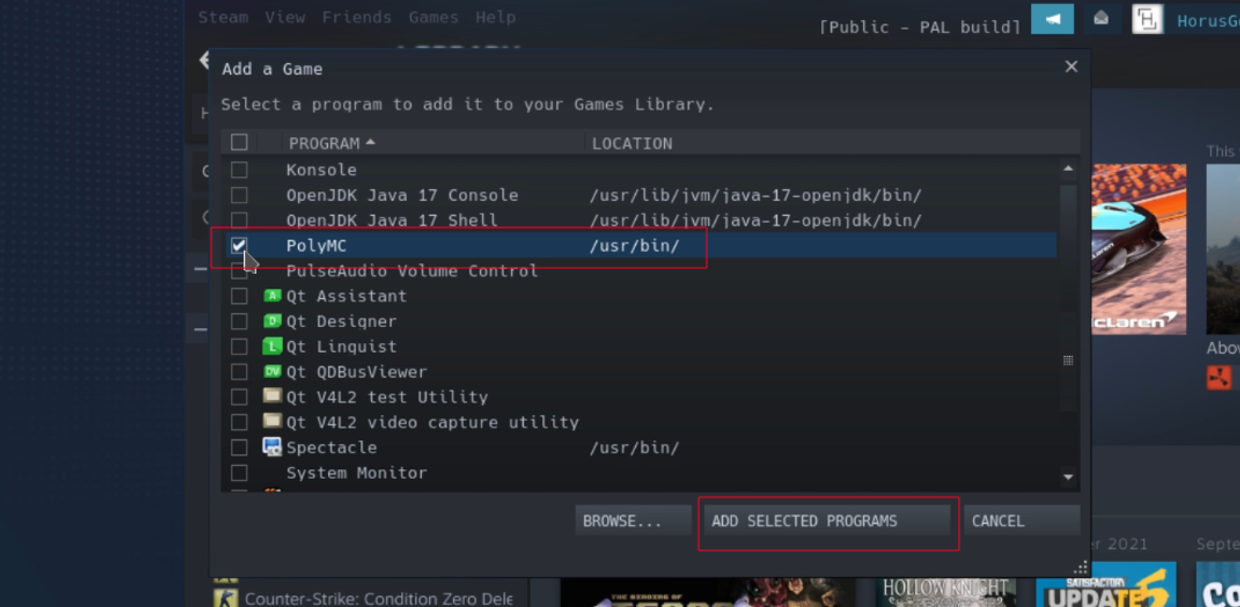
Task: Click the /usr/bin/ location in Spectacle row
Action: (634, 447)
